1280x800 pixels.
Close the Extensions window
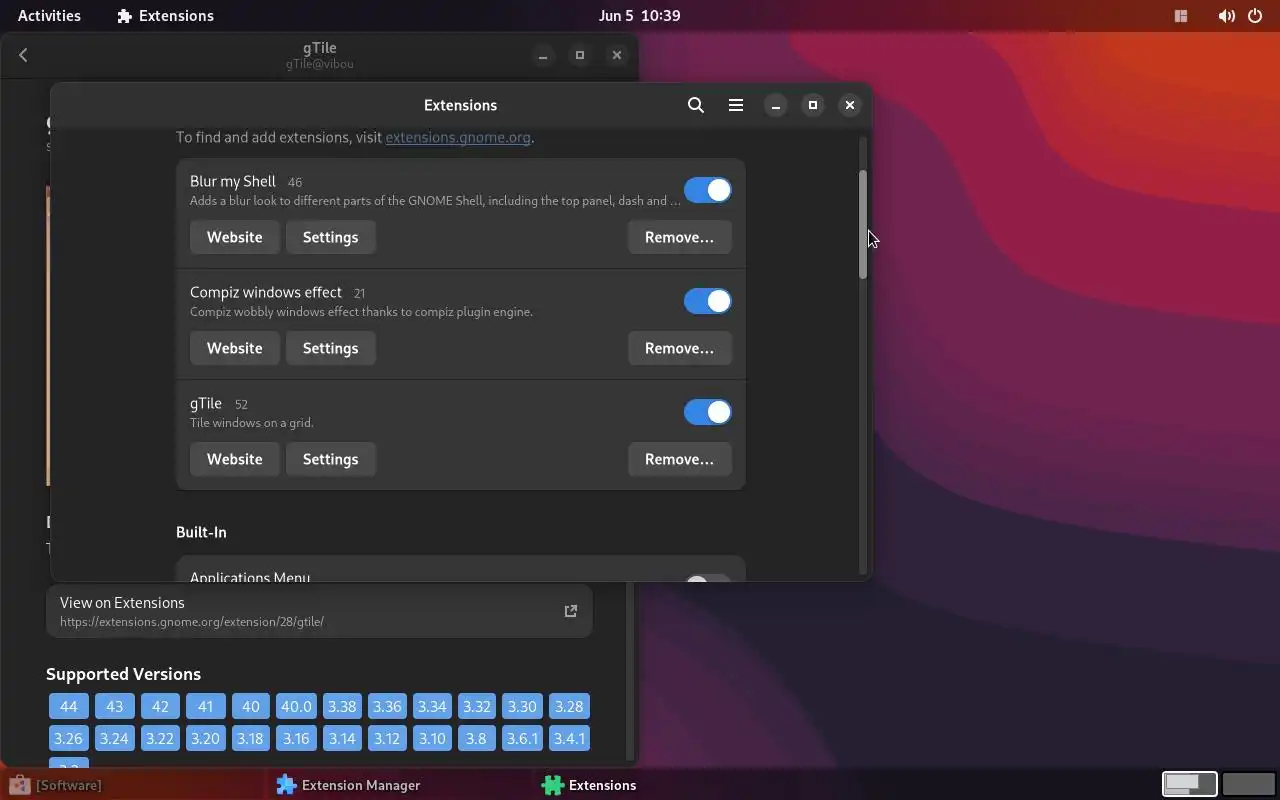[850, 105]
